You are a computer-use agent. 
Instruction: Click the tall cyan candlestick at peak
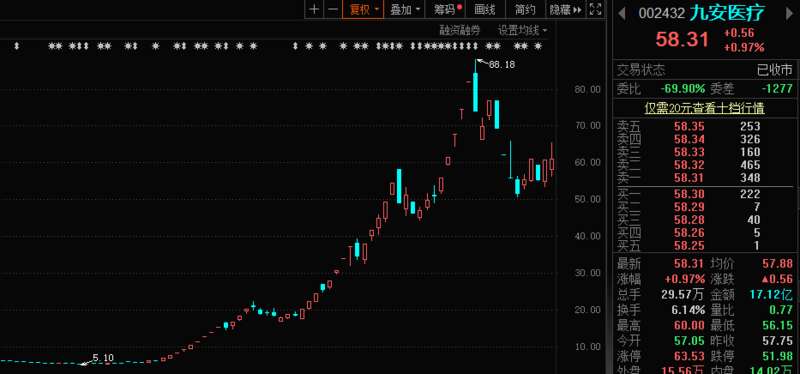(476, 92)
